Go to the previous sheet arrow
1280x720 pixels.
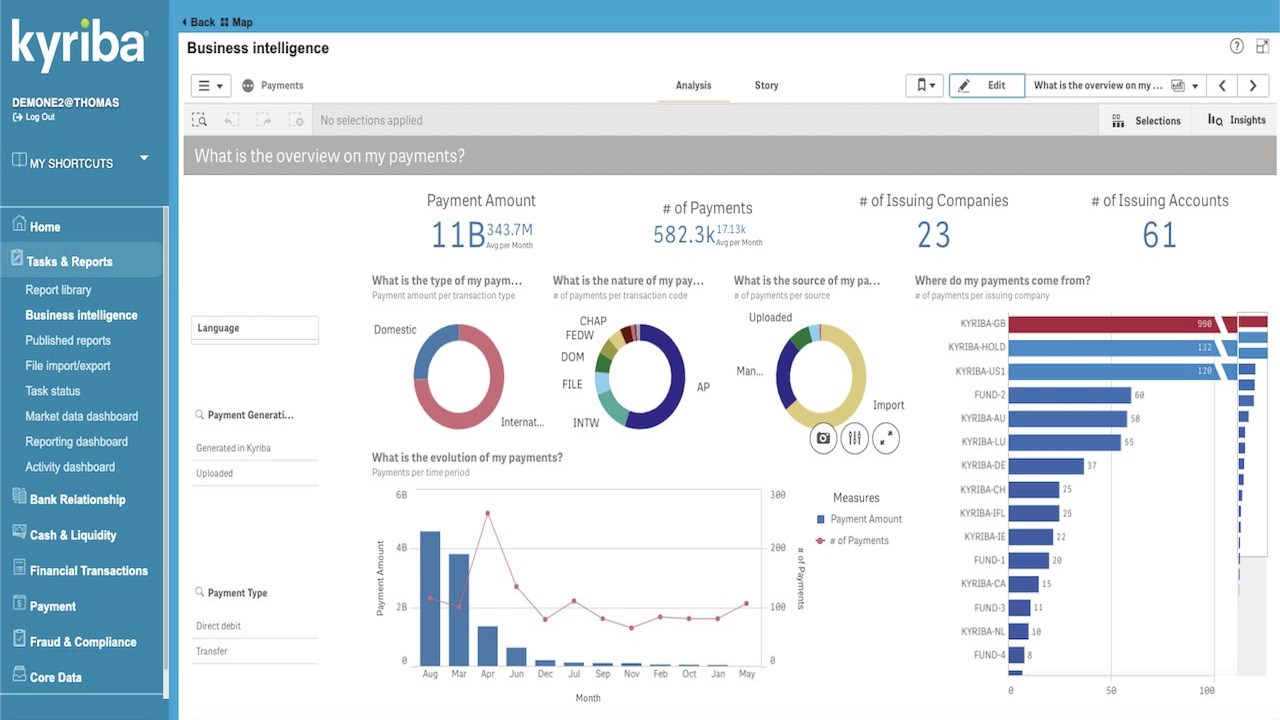[1222, 86]
